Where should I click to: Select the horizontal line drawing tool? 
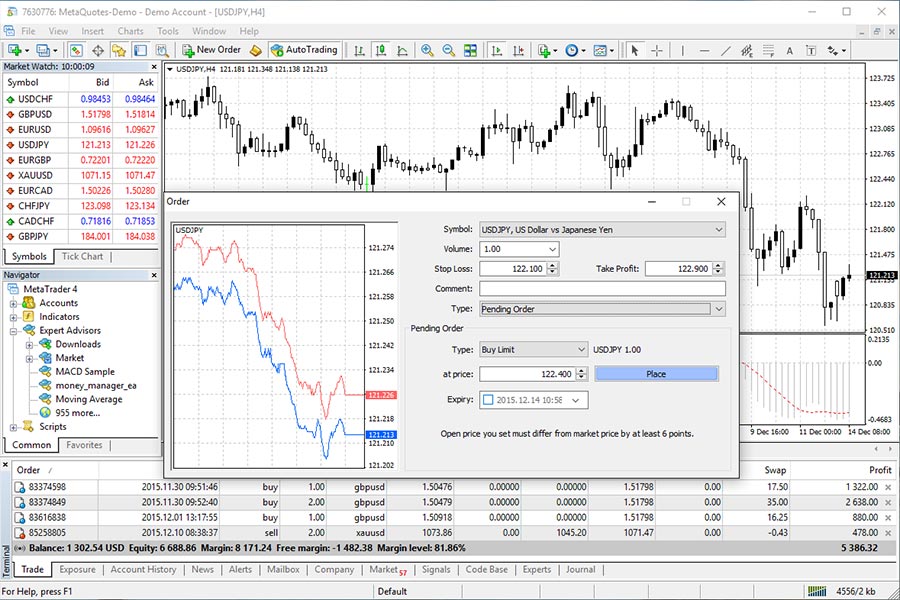(704, 51)
